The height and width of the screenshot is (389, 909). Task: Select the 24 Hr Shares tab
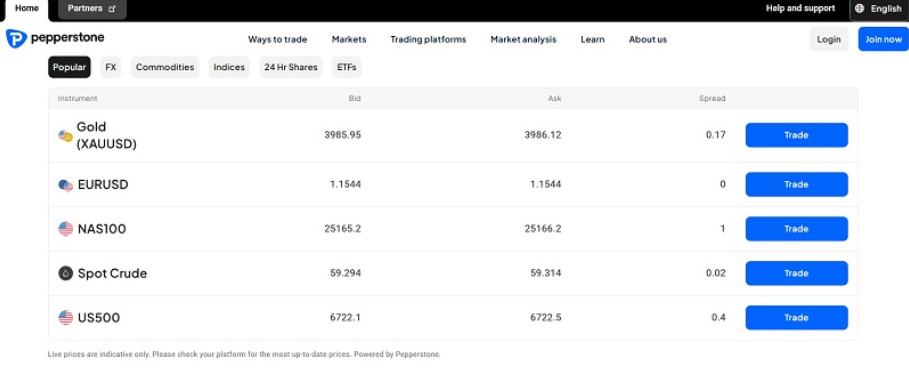(291, 67)
